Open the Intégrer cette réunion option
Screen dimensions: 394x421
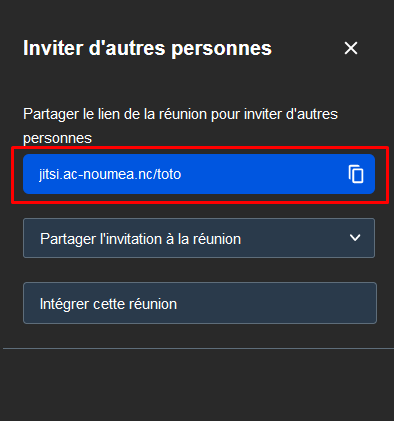click(x=200, y=303)
